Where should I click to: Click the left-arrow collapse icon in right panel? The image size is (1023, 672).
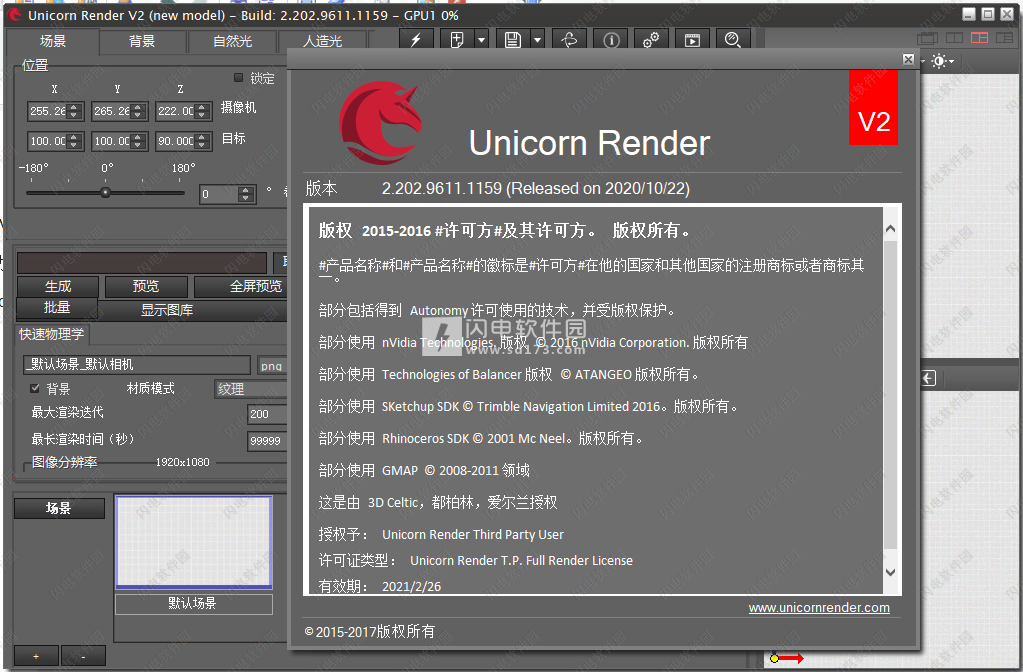[929, 378]
